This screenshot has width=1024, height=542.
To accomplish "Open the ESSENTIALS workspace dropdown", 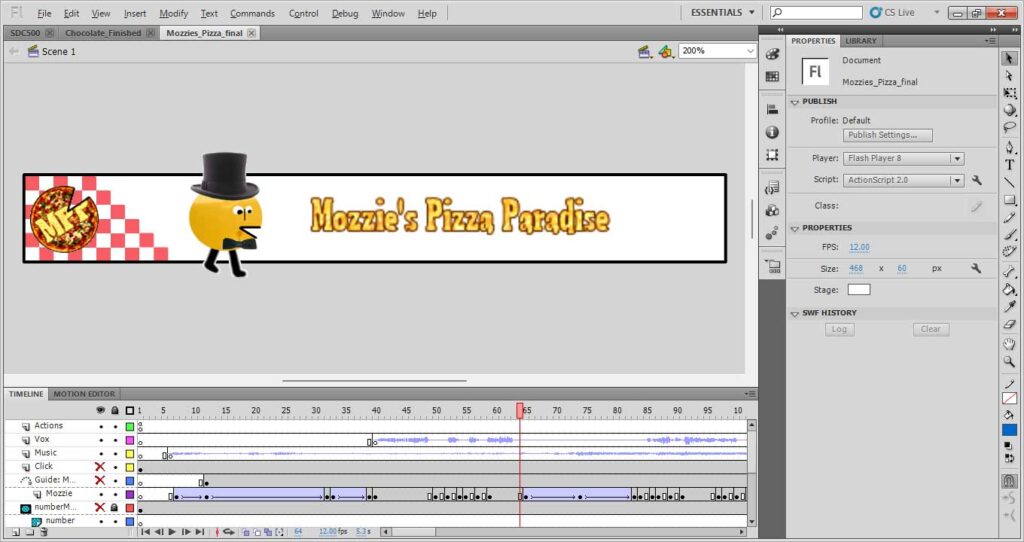I will pyautogui.click(x=723, y=12).
